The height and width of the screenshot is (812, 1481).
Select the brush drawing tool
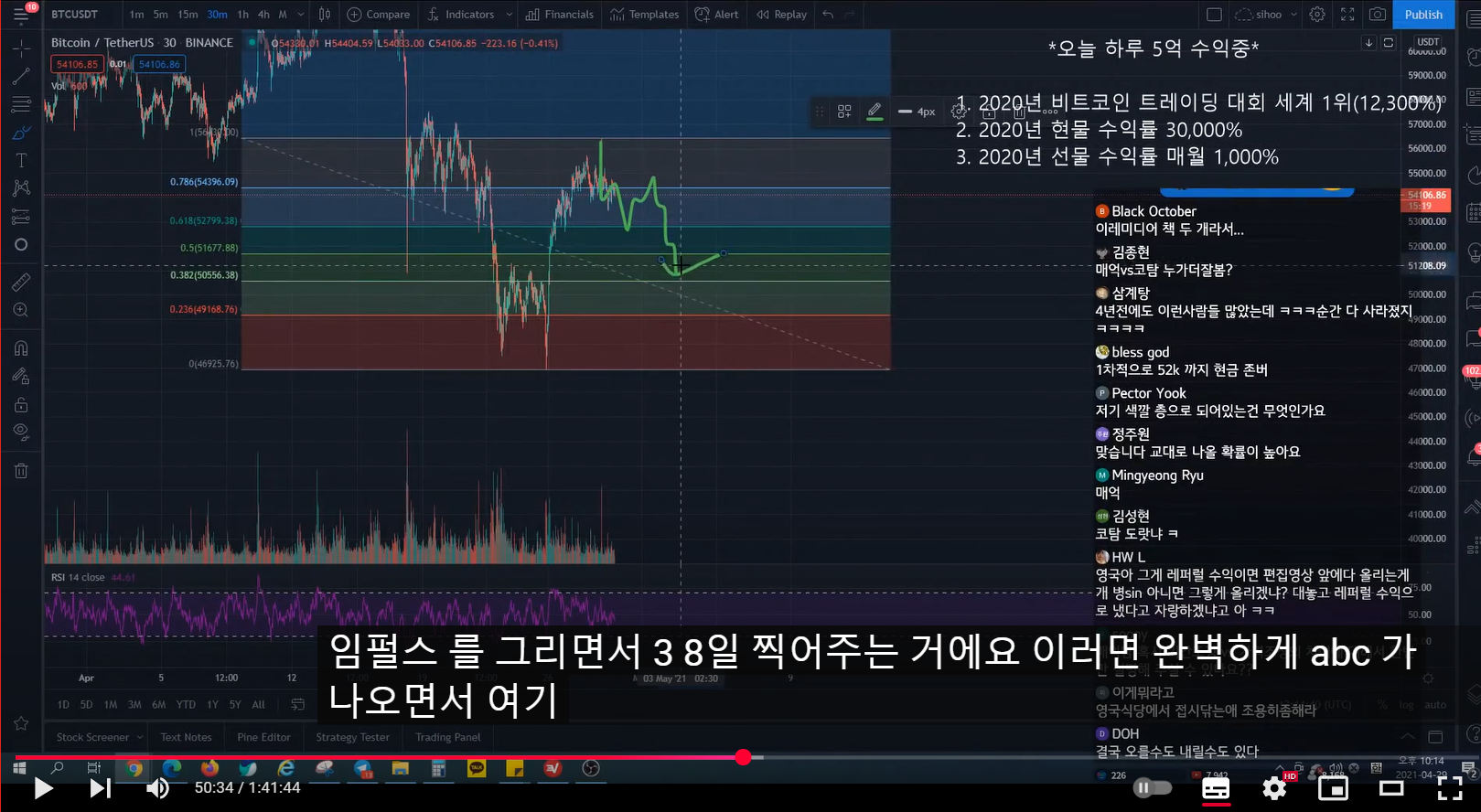pos(21,133)
